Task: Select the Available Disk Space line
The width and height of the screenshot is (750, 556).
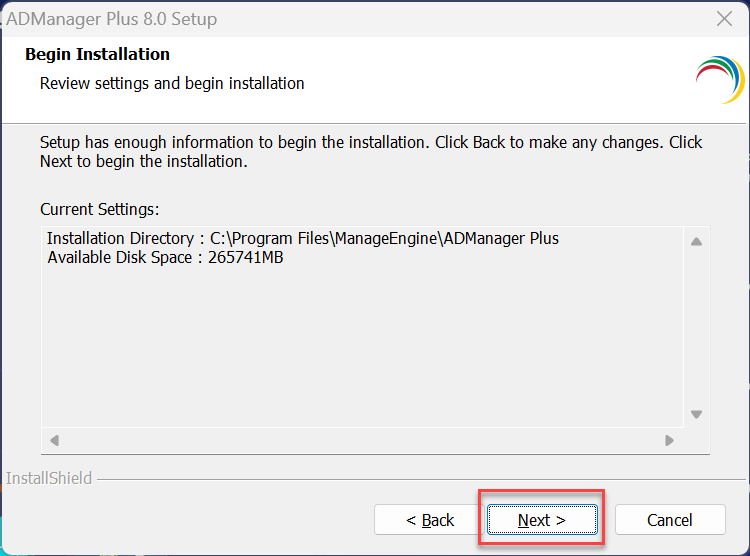Action: click(x=165, y=258)
